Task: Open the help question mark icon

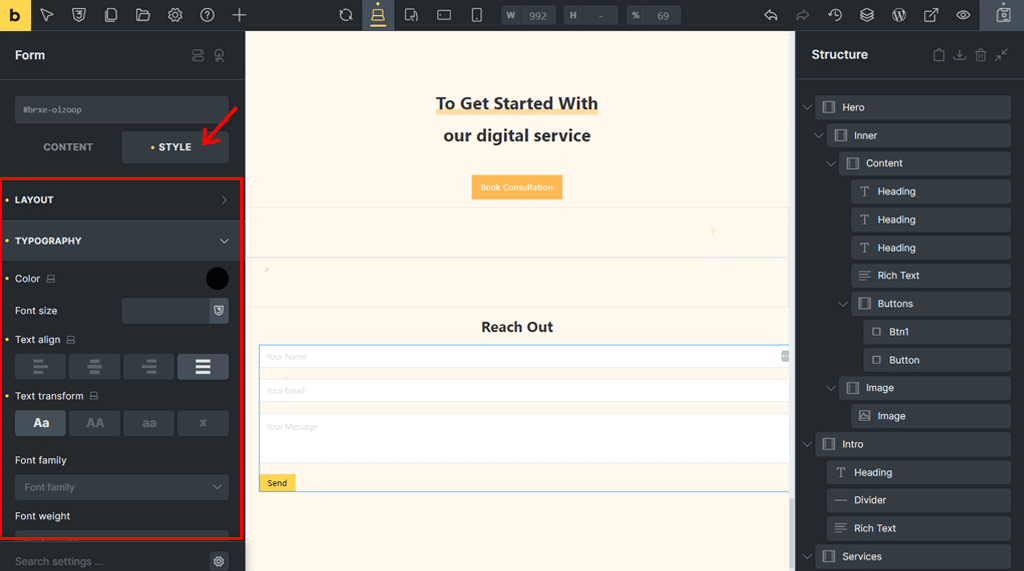Action: coord(207,15)
